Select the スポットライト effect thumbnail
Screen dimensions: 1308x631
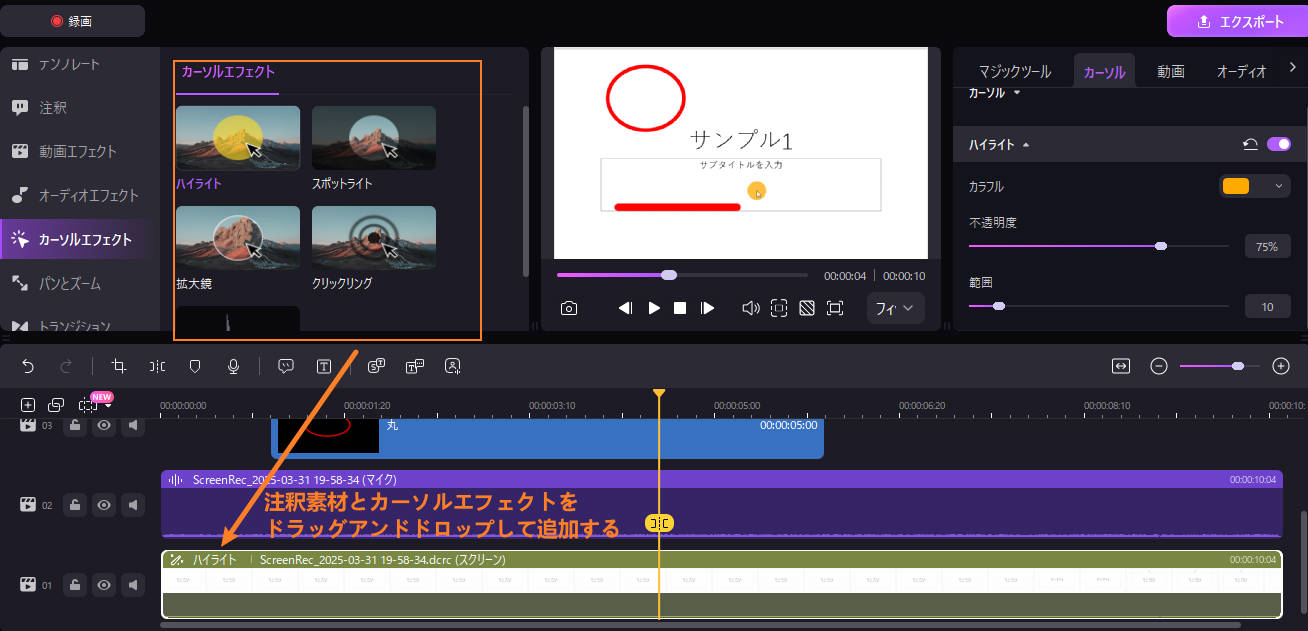(374, 138)
